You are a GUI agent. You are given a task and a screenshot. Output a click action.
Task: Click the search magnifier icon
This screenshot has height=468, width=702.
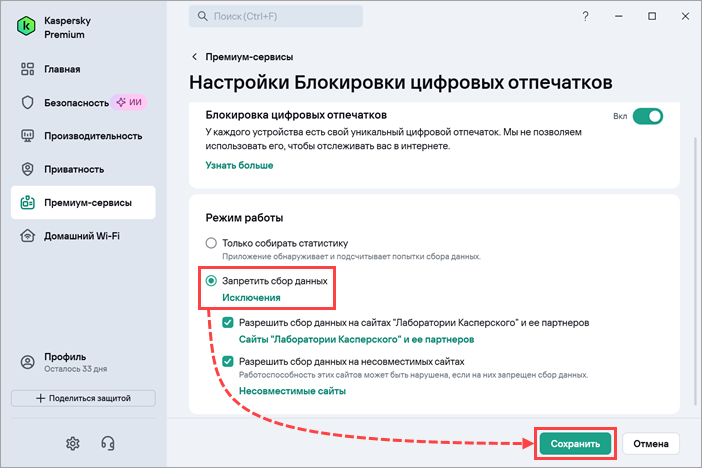pos(202,16)
